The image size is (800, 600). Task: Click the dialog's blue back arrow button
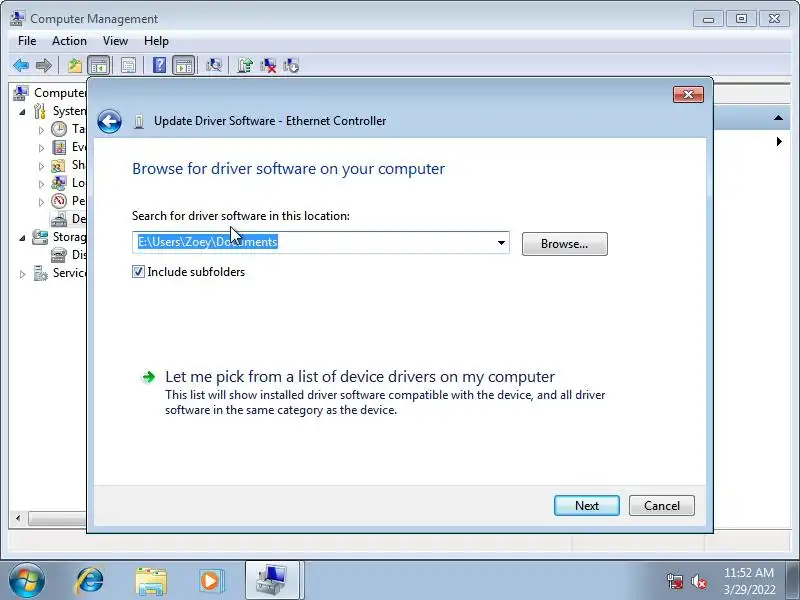tap(109, 121)
